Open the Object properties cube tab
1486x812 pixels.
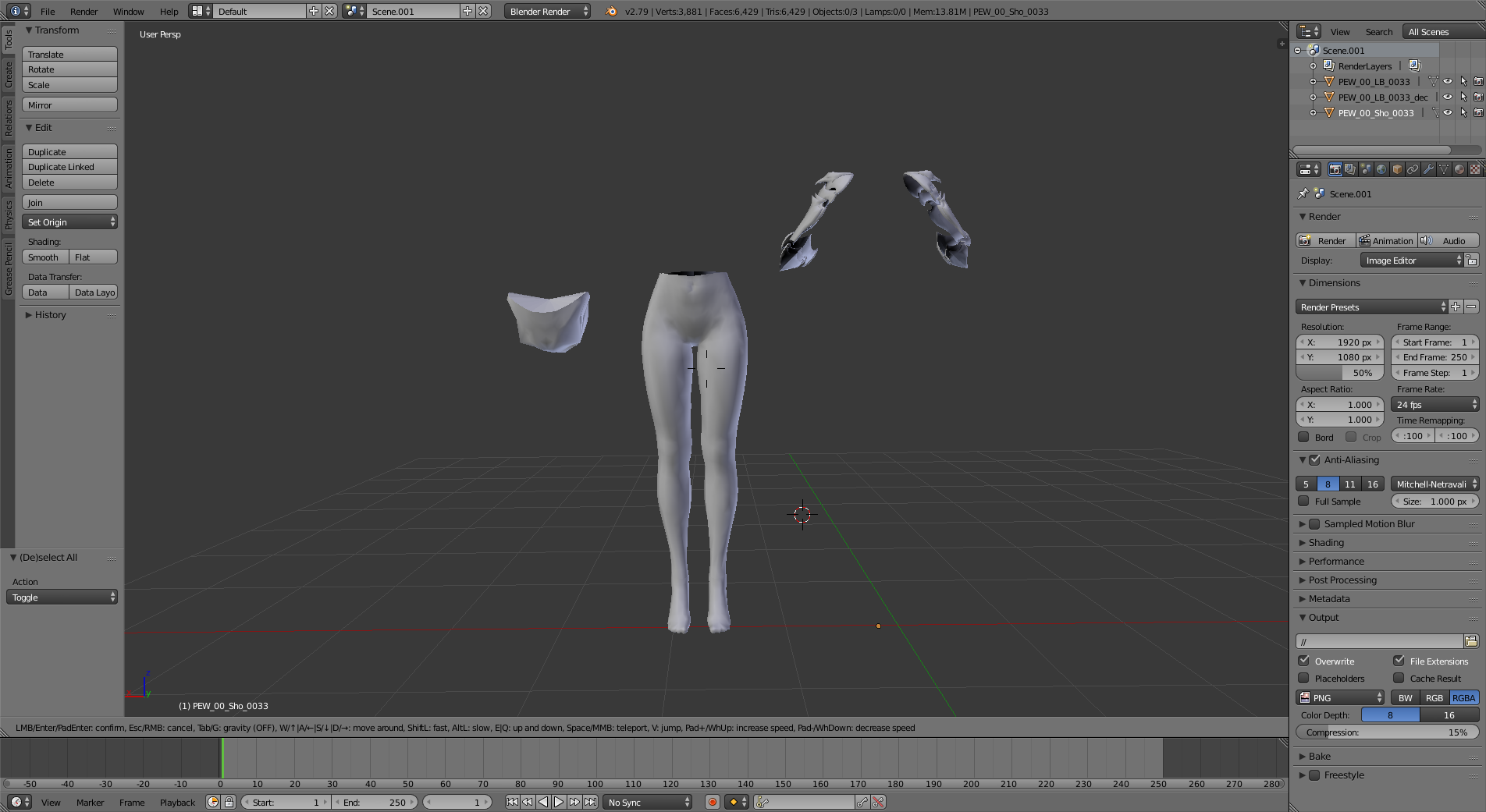tap(1397, 169)
